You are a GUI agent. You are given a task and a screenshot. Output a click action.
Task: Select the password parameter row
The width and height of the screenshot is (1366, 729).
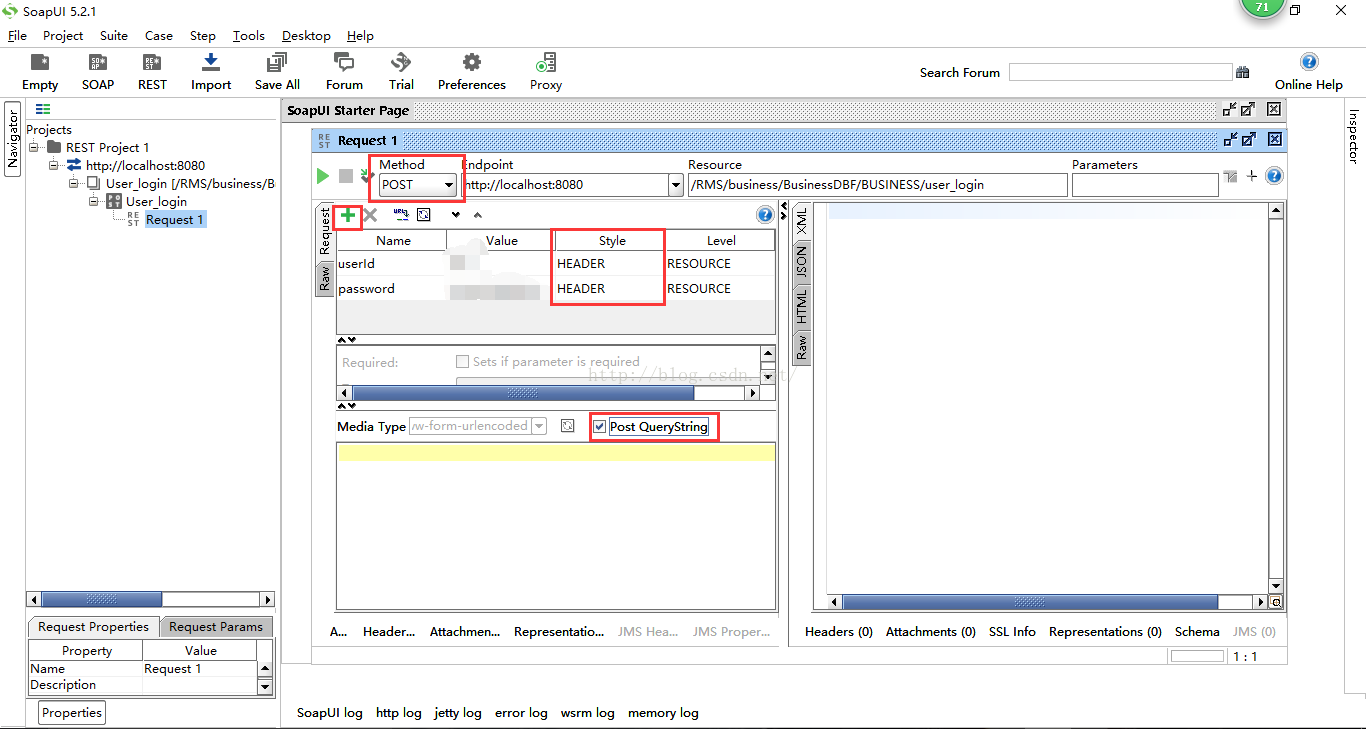point(555,289)
